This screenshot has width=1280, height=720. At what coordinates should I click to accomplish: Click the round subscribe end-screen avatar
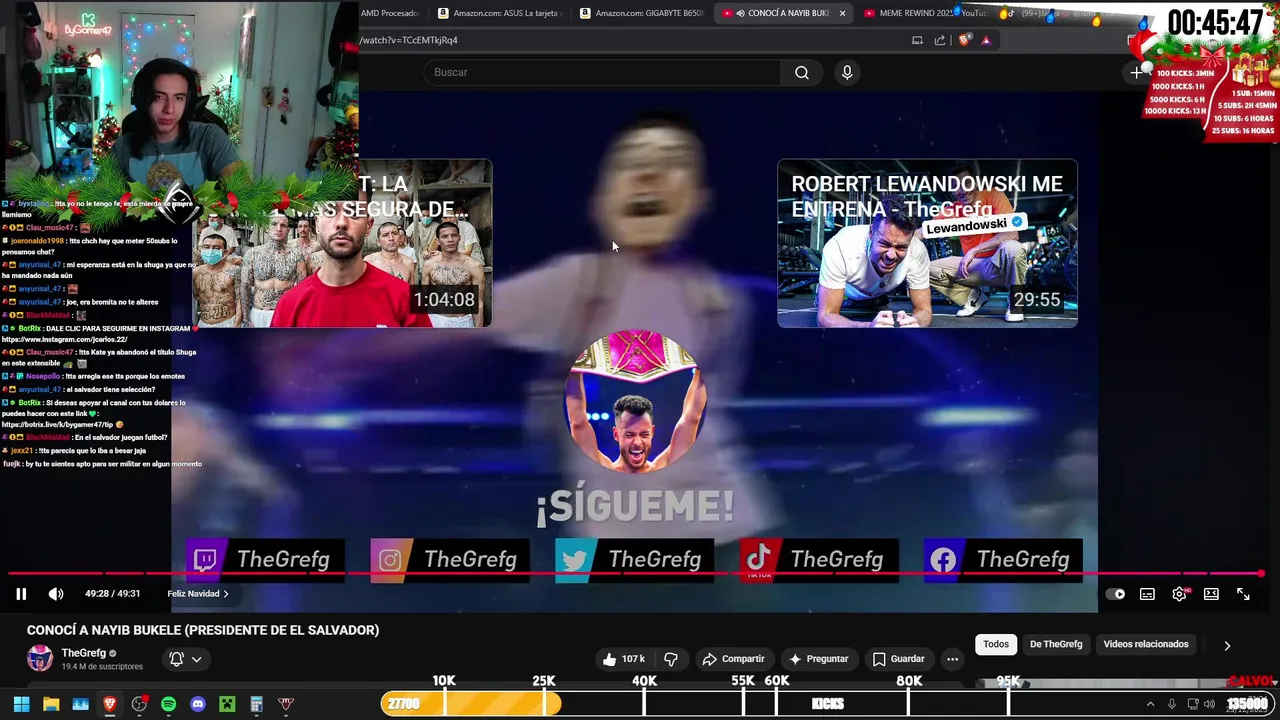pos(635,400)
